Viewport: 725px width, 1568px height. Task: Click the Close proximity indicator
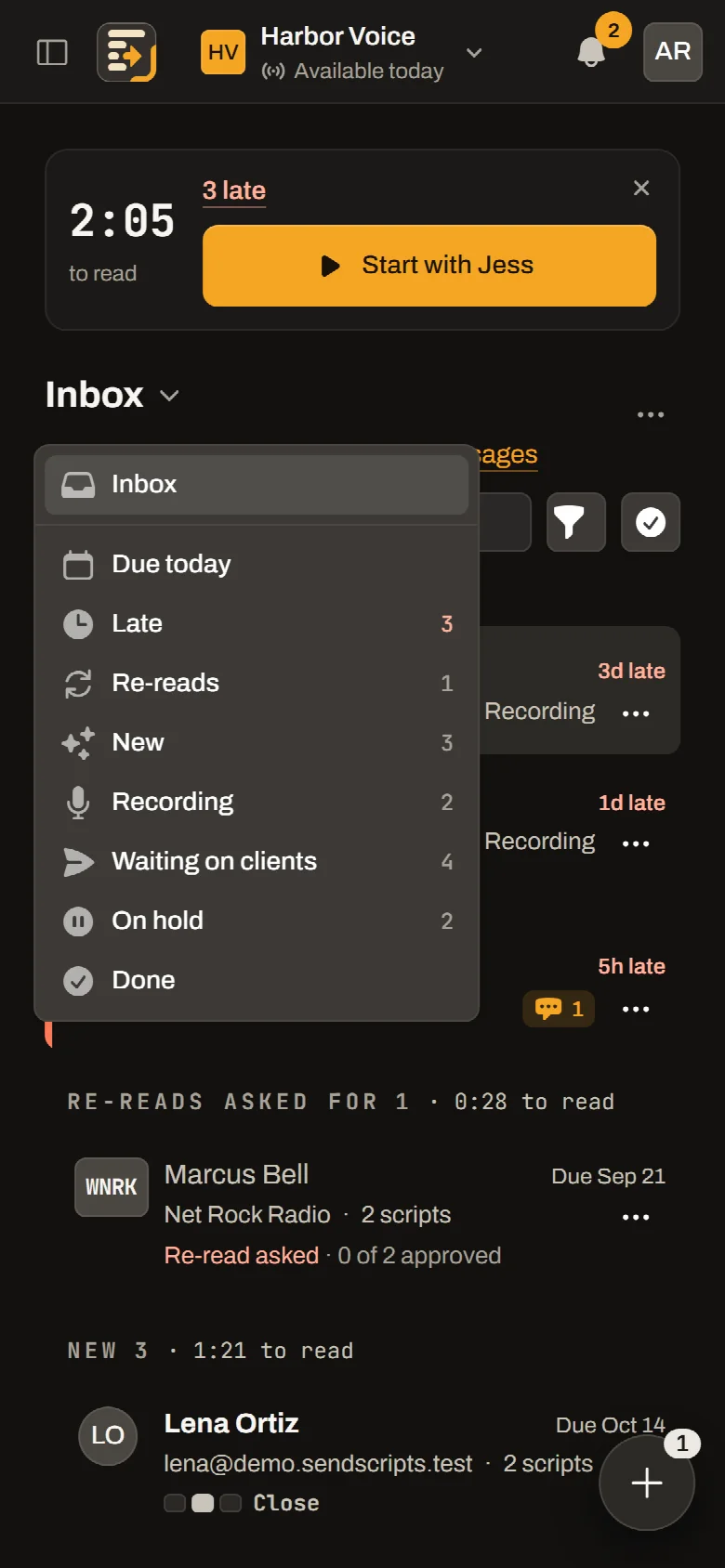[x=242, y=1503]
